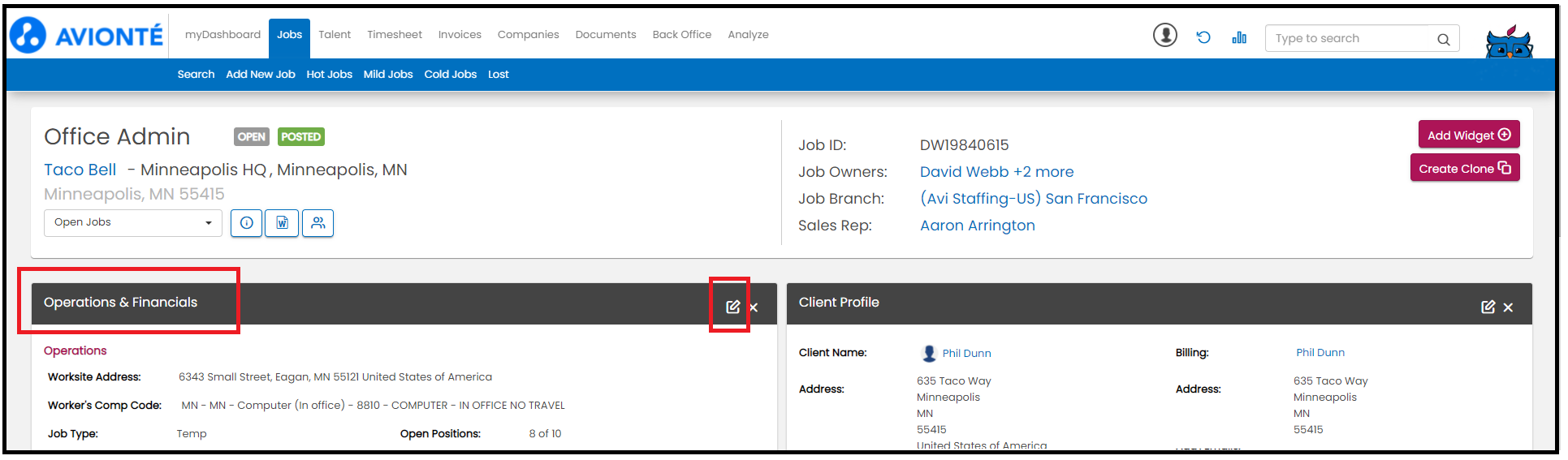Click the Office Admin job title
The image size is (1568, 460).
pos(117,137)
